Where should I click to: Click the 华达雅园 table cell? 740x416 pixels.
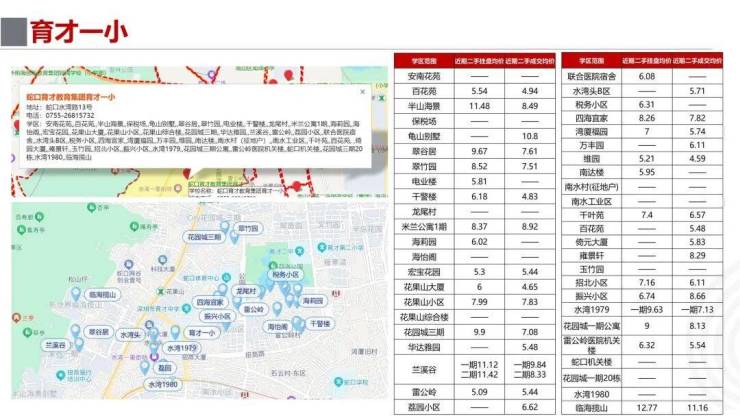(424, 348)
